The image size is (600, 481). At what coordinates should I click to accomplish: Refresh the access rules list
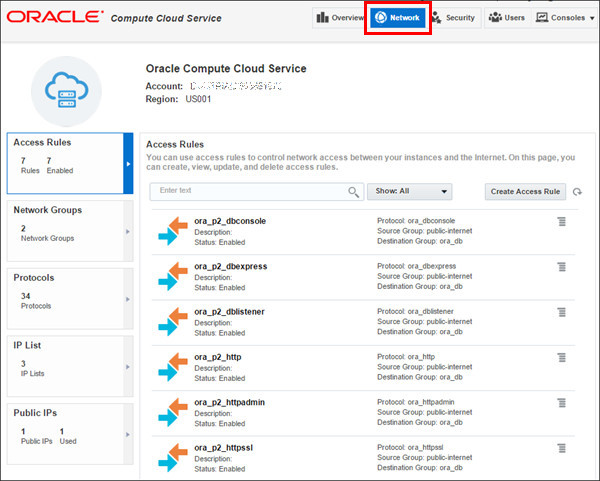577,192
